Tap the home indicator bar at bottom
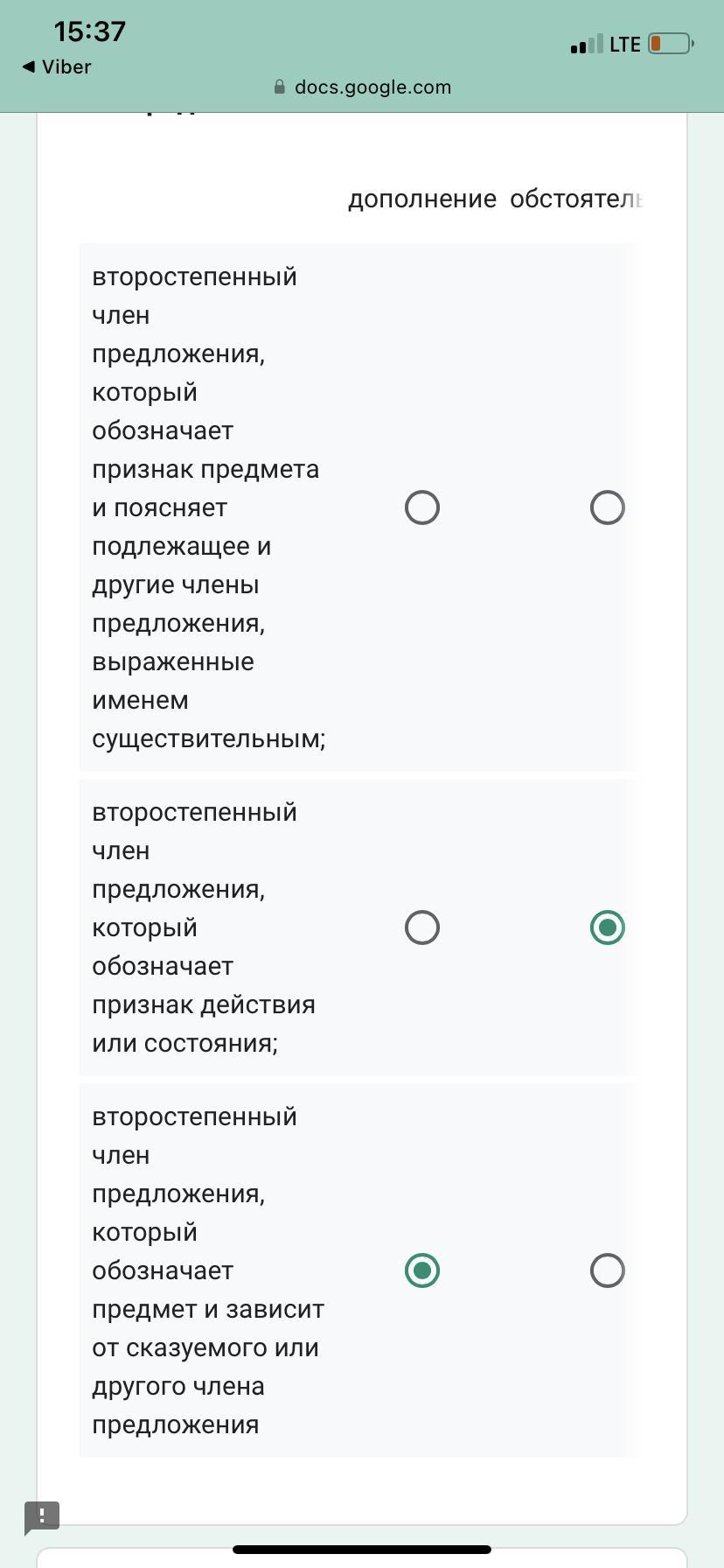 (x=362, y=1549)
